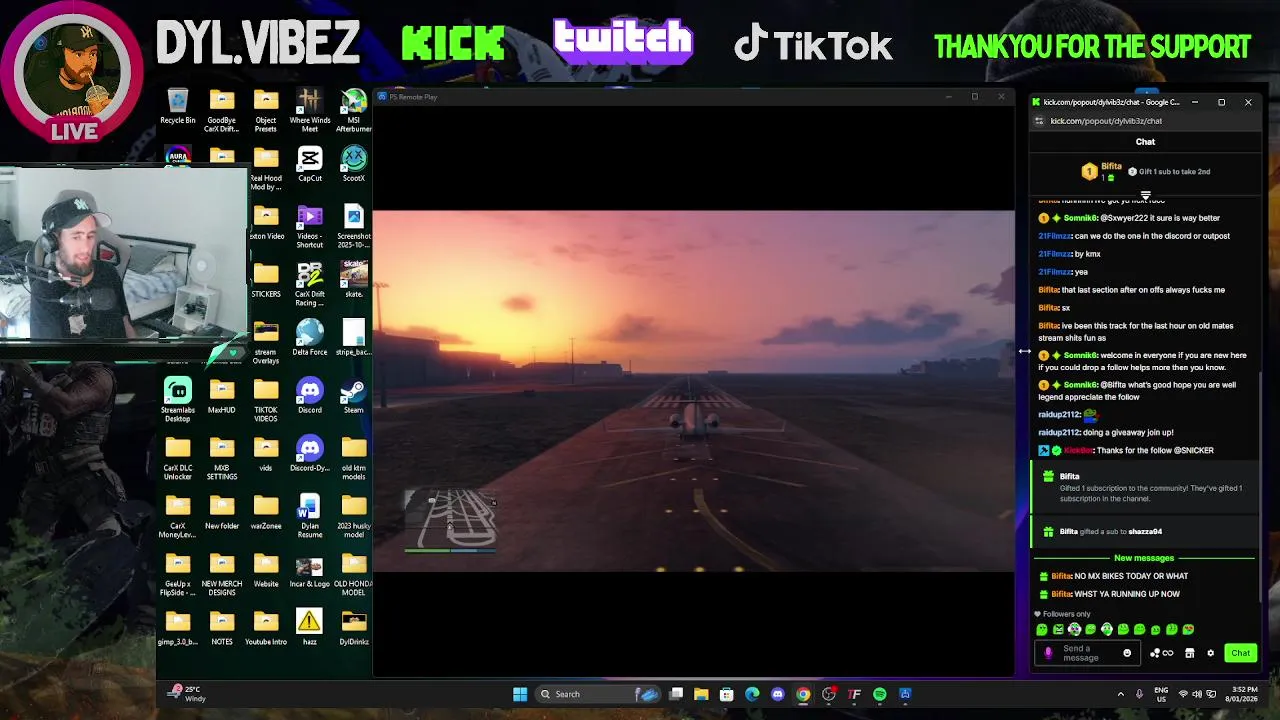Open the CapCut desktop shortcut
Screen dimensions: 1280x720
pyautogui.click(x=310, y=165)
